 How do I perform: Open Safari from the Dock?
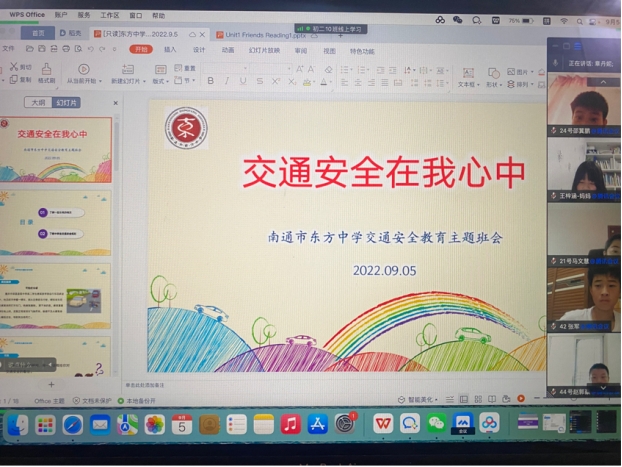[73, 425]
